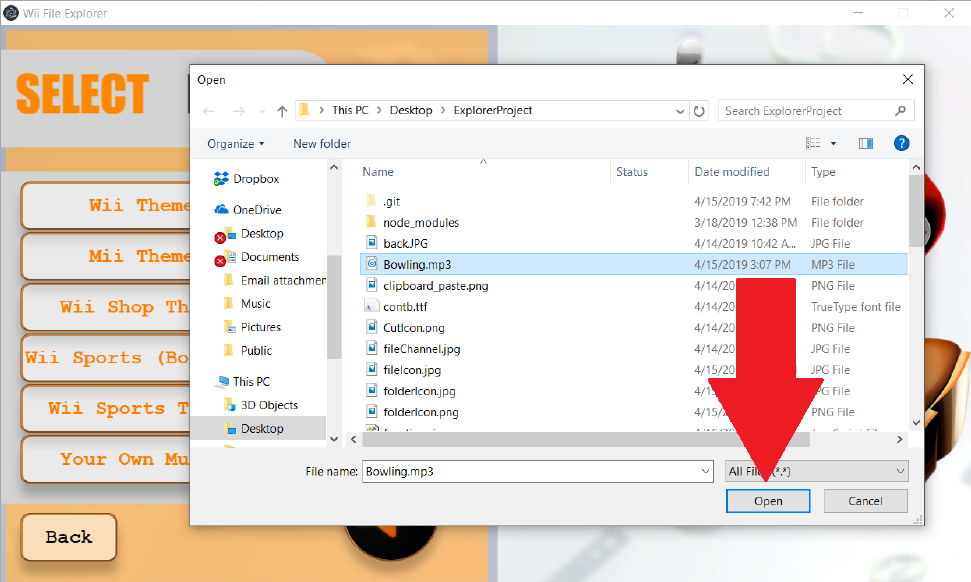The height and width of the screenshot is (582, 971).
Task: Sort by Type column header
Action: pos(823,172)
